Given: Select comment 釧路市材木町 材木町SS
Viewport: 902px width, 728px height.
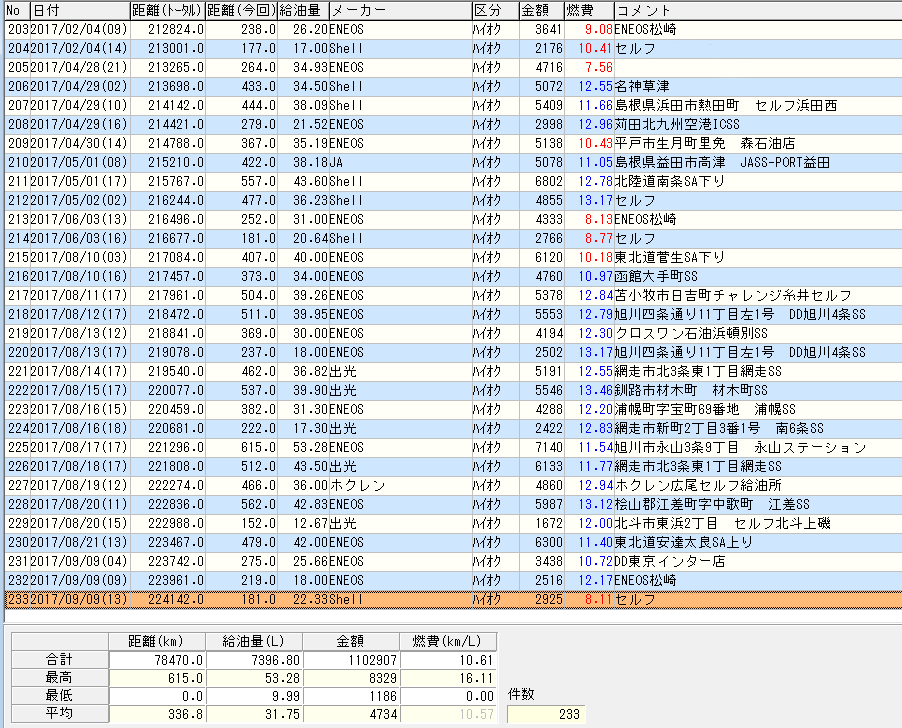Looking at the screenshot, I should click(691, 390).
